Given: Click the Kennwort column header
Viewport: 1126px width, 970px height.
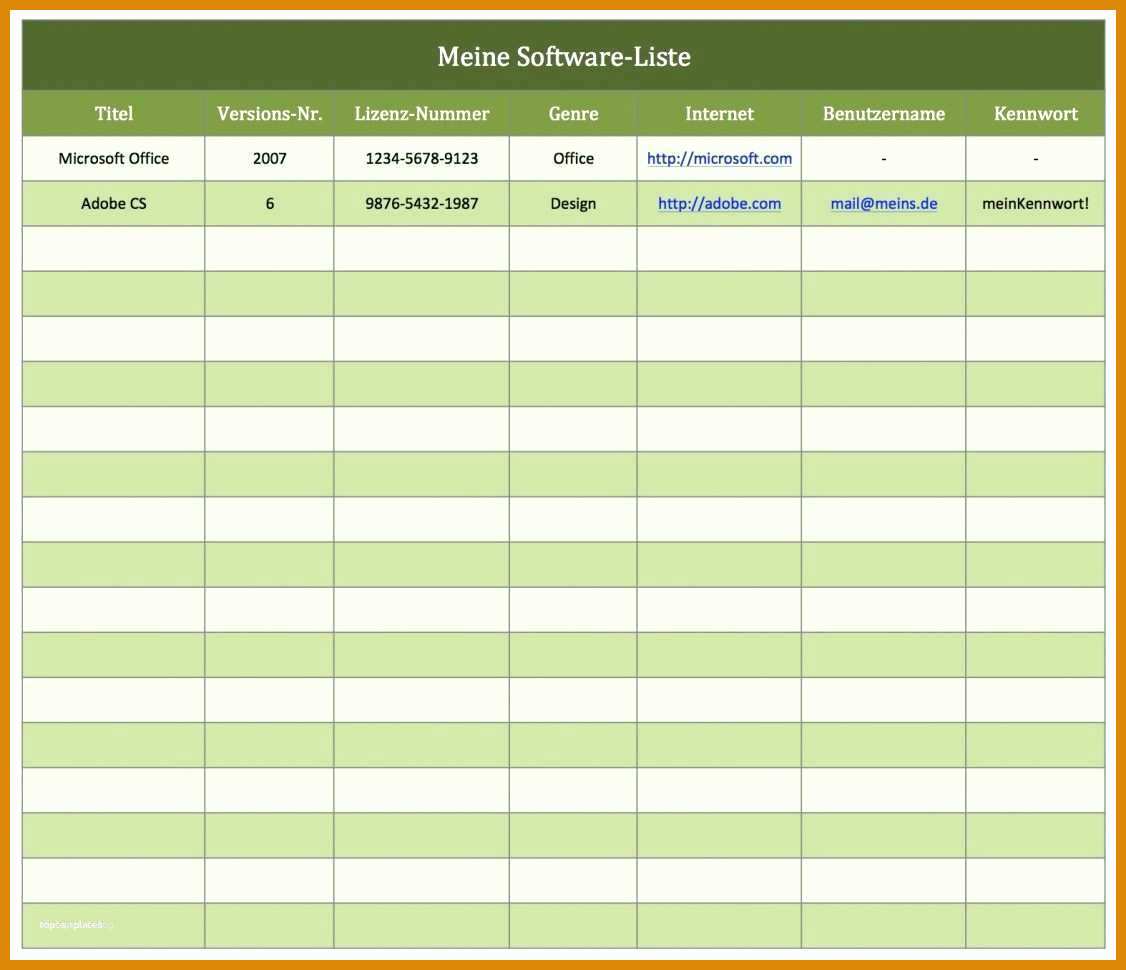Looking at the screenshot, I should point(1036,113).
